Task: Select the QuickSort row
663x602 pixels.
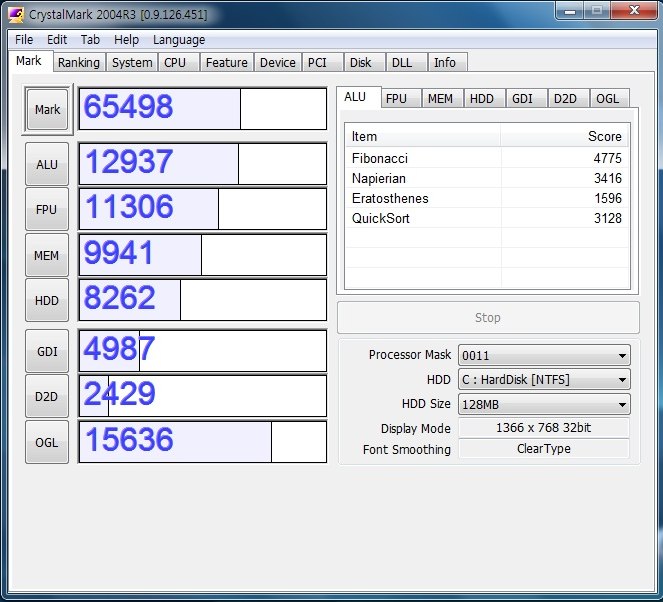Action: tap(487, 218)
